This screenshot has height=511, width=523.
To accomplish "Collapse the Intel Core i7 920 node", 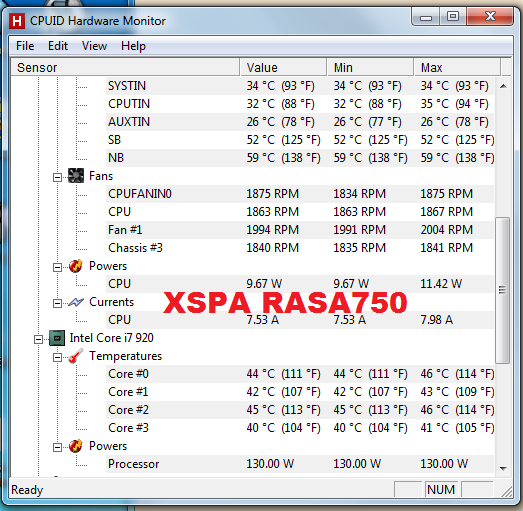I will point(38,339).
